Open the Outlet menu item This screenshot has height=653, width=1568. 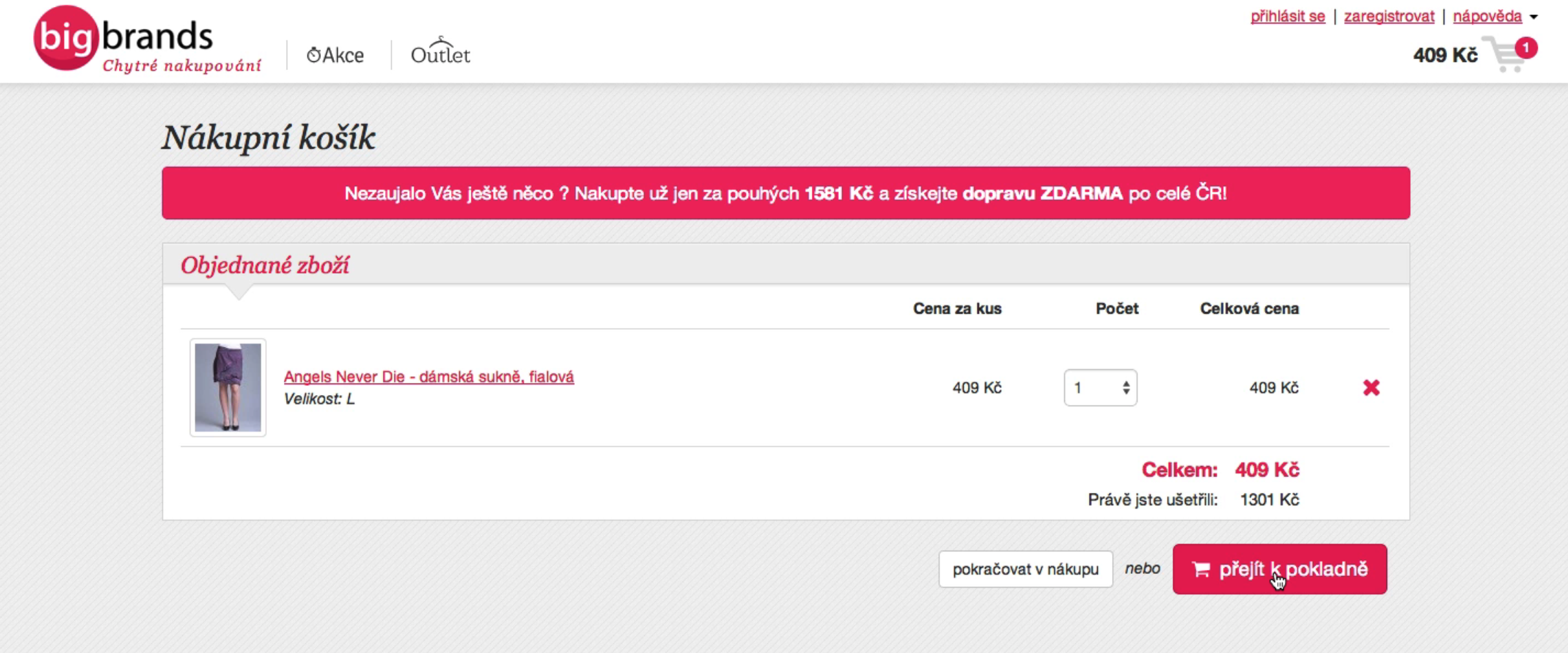441,52
